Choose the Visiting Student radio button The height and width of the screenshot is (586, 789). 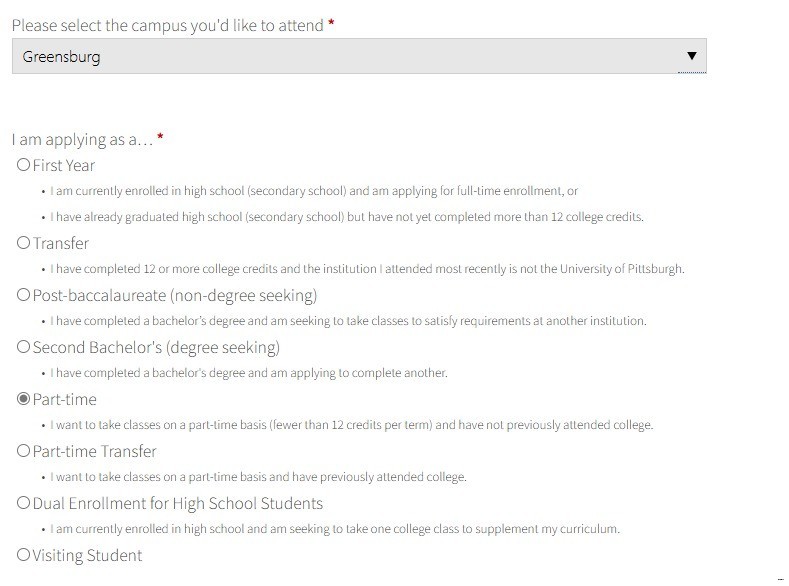23,555
